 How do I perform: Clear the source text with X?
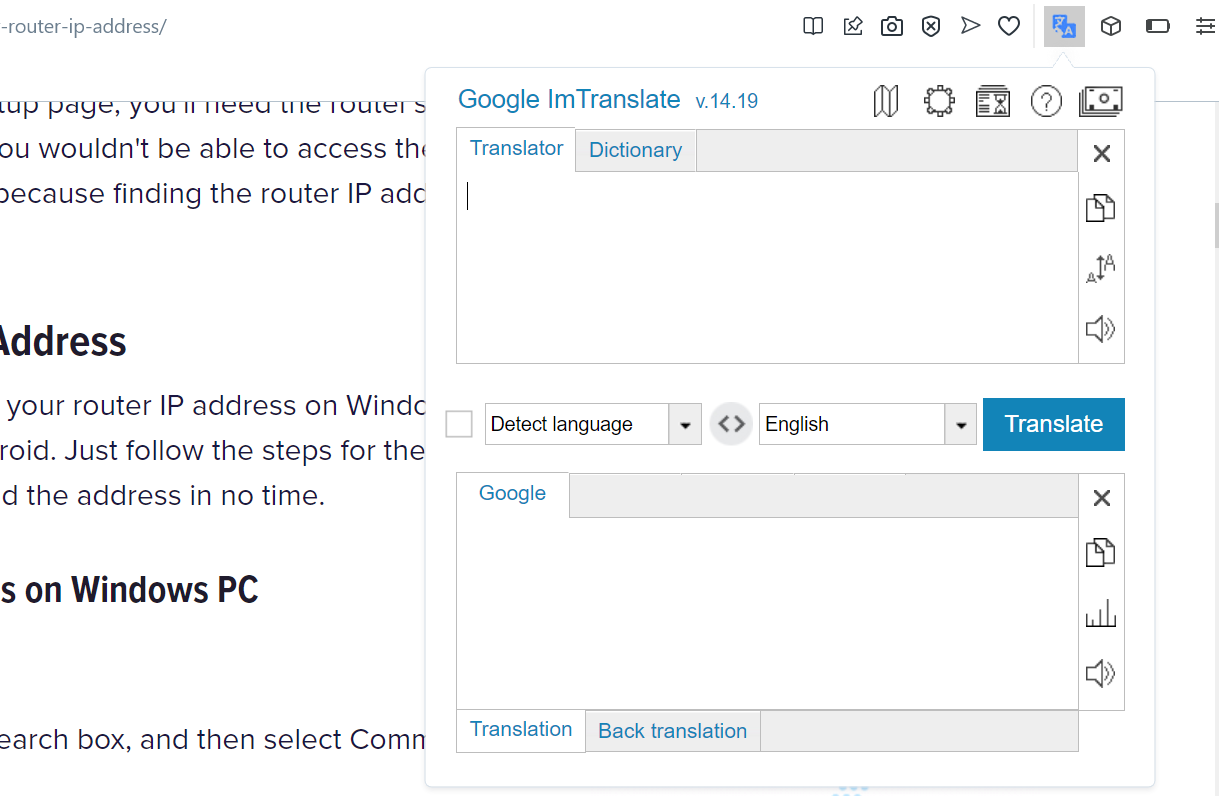tap(1101, 154)
